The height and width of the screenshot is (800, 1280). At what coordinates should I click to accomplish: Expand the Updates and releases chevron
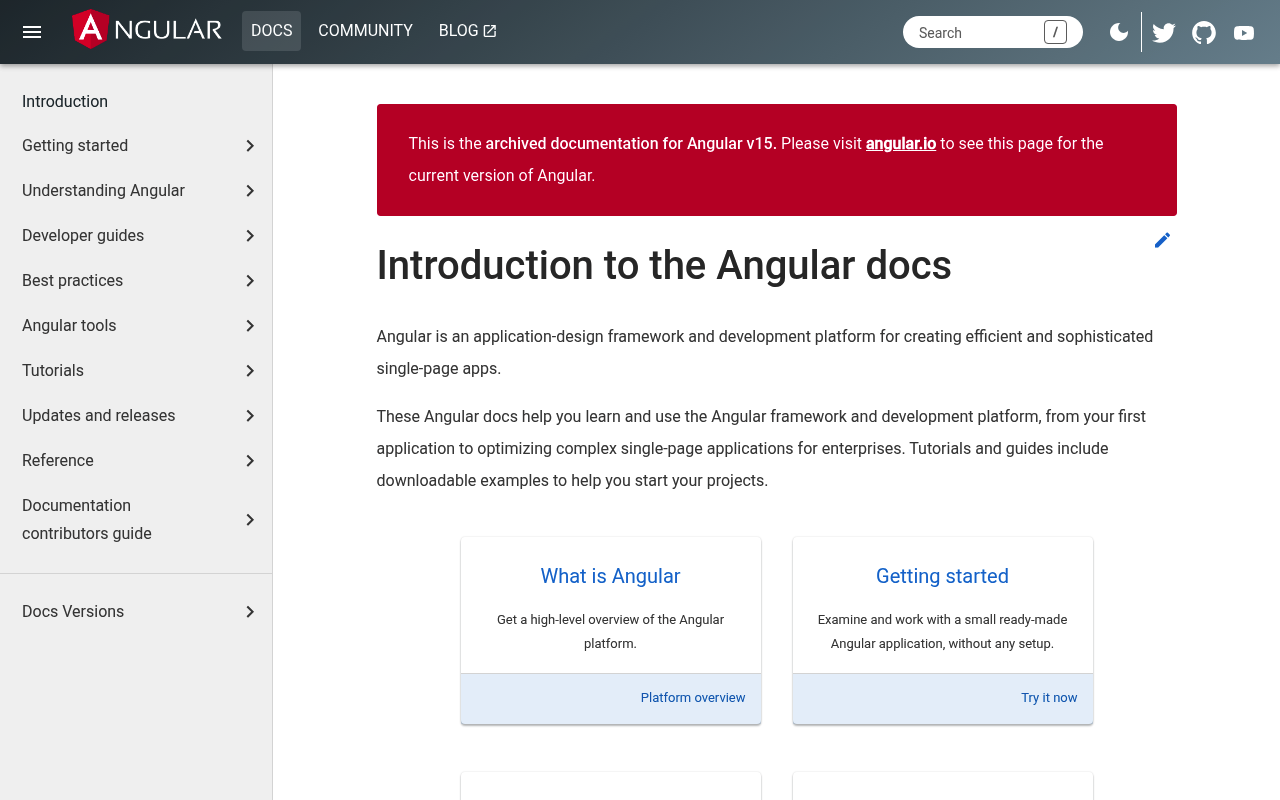tap(250, 416)
